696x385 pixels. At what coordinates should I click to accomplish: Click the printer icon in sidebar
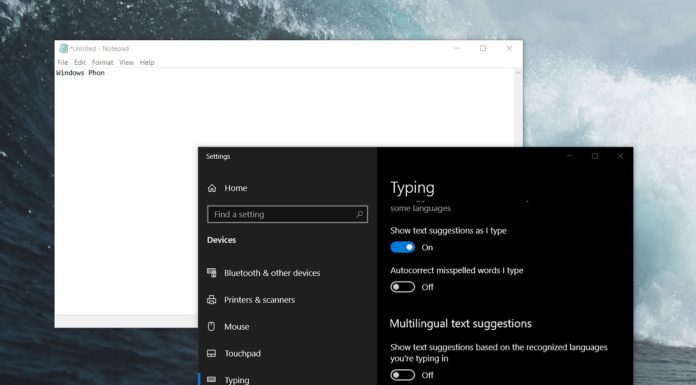click(212, 300)
